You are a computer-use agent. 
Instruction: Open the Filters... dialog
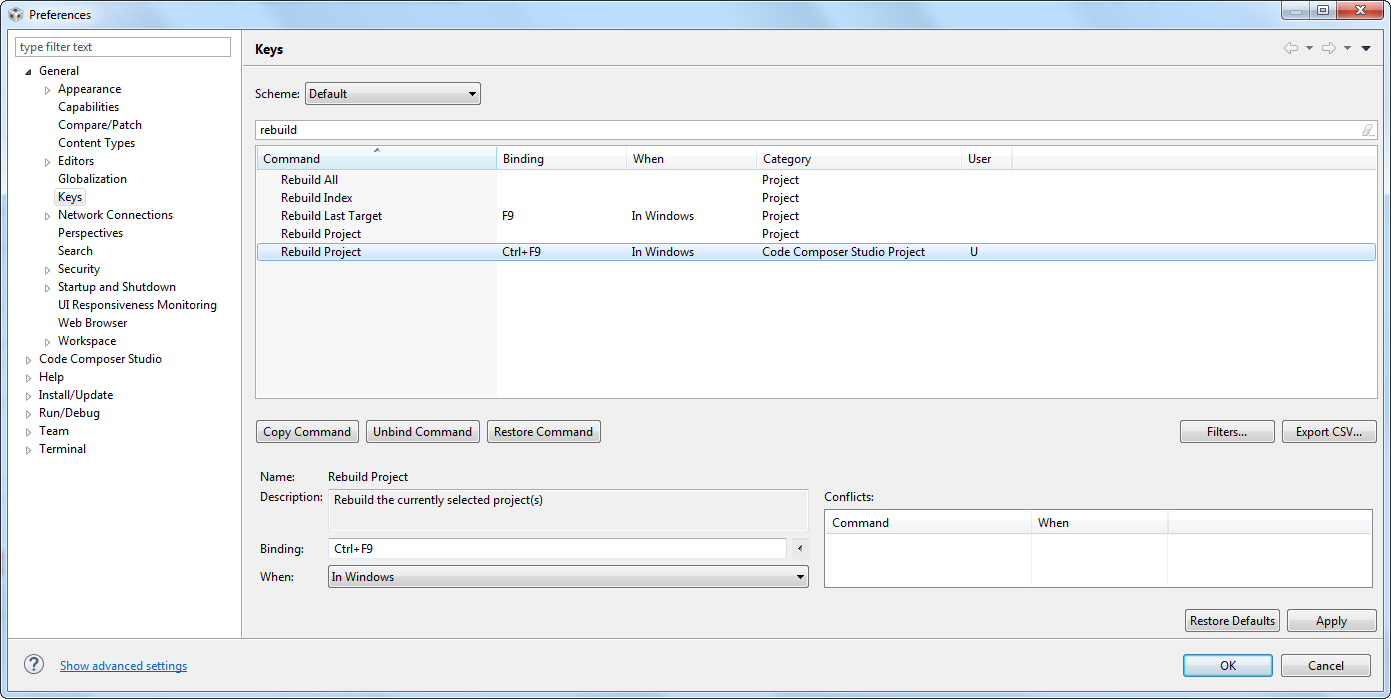[x=1227, y=432]
